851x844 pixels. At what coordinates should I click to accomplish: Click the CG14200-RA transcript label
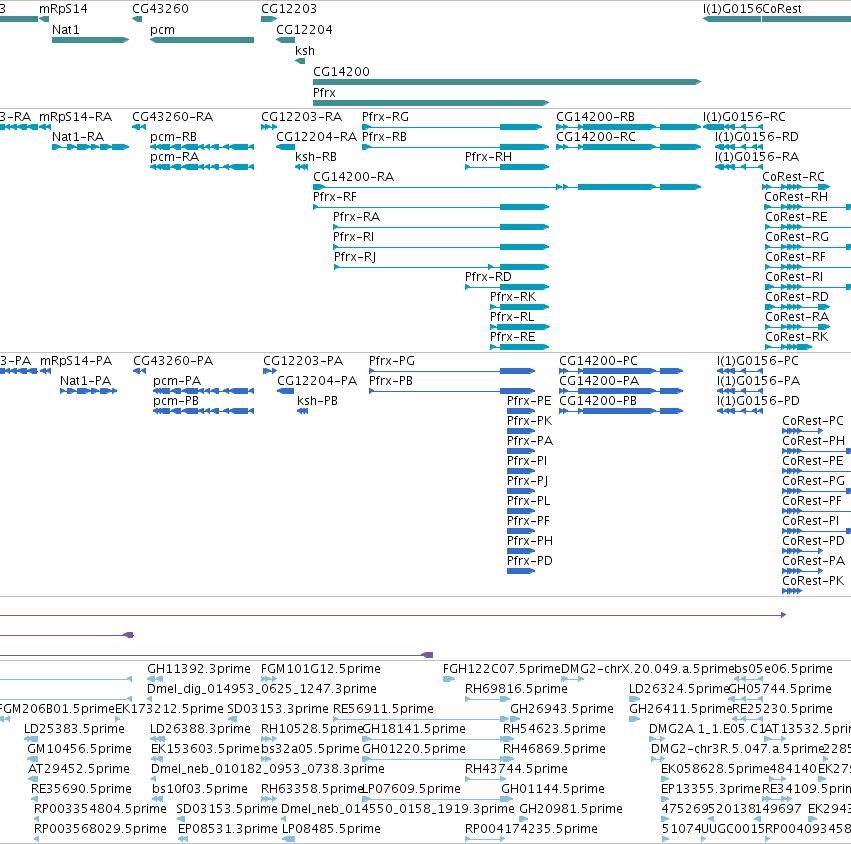click(x=353, y=177)
